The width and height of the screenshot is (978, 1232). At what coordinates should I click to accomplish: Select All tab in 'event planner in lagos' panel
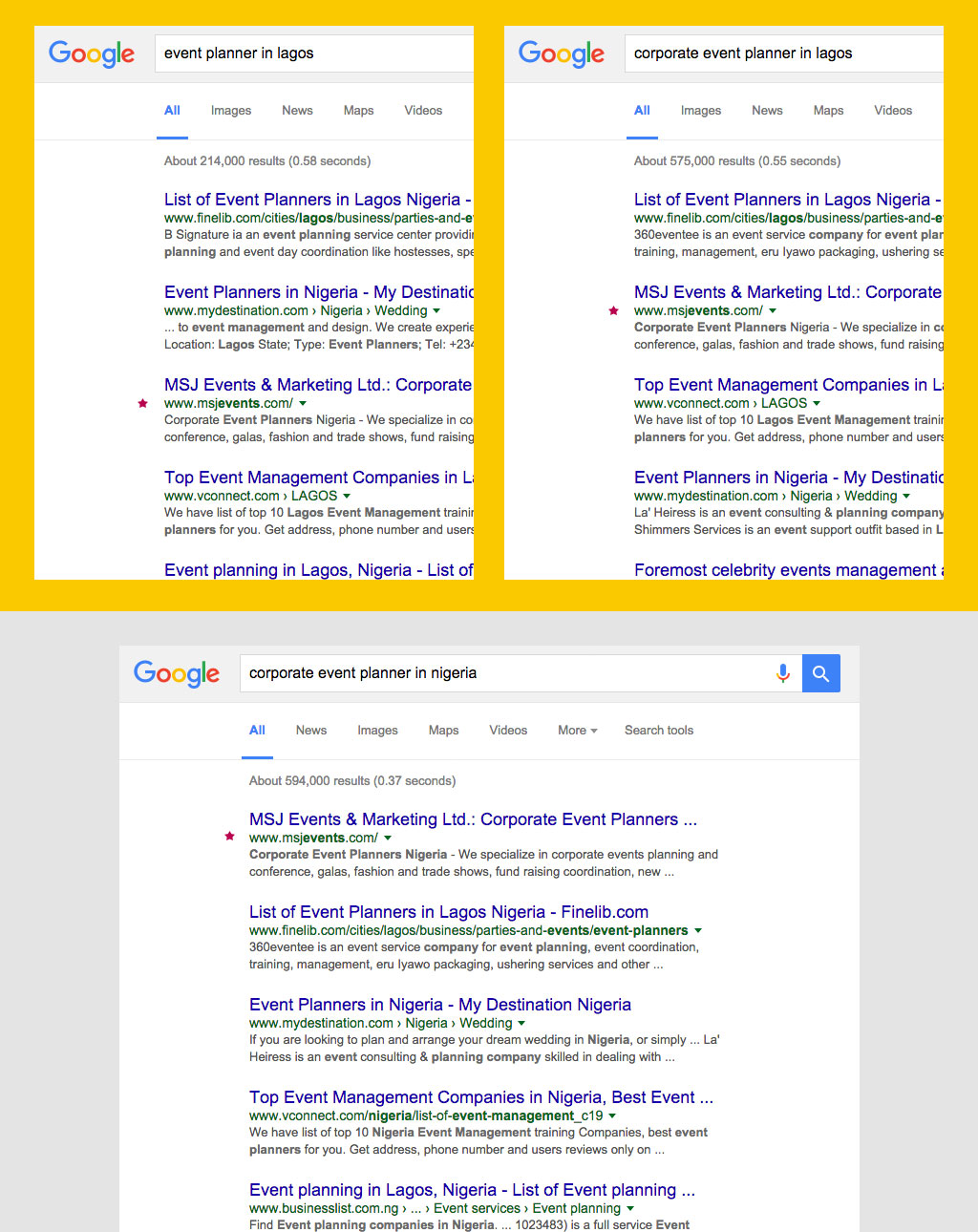(172, 111)
